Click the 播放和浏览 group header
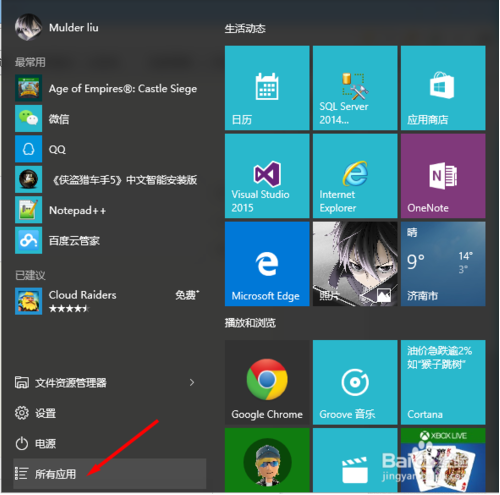The image size is (500, 495). pyautogui.click(x=250, y=323)
